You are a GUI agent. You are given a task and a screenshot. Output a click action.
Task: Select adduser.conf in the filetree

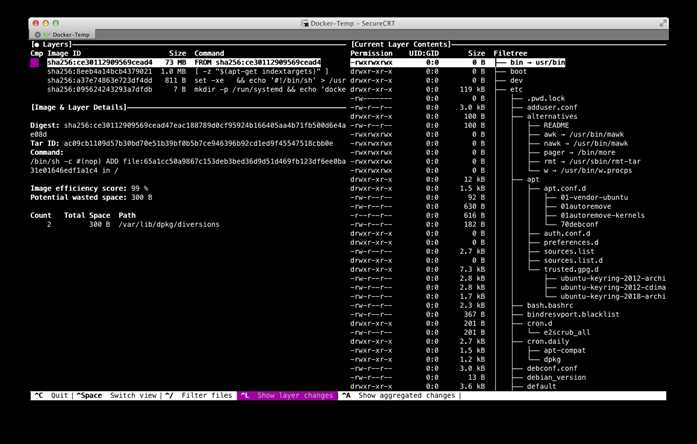click(552, 108)
